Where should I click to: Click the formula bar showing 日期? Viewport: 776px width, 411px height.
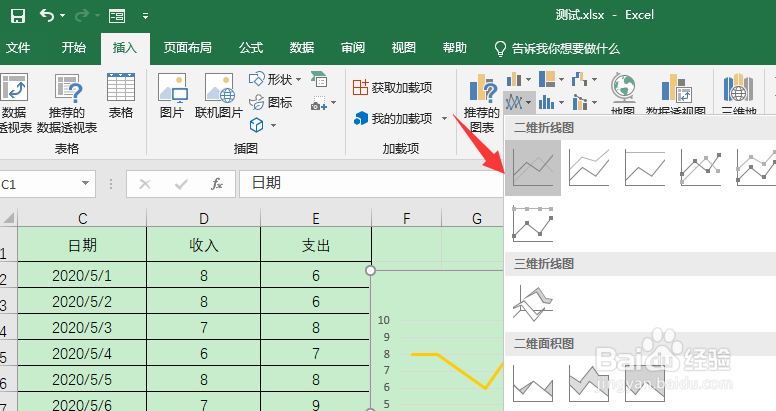[x=371, y=184]
